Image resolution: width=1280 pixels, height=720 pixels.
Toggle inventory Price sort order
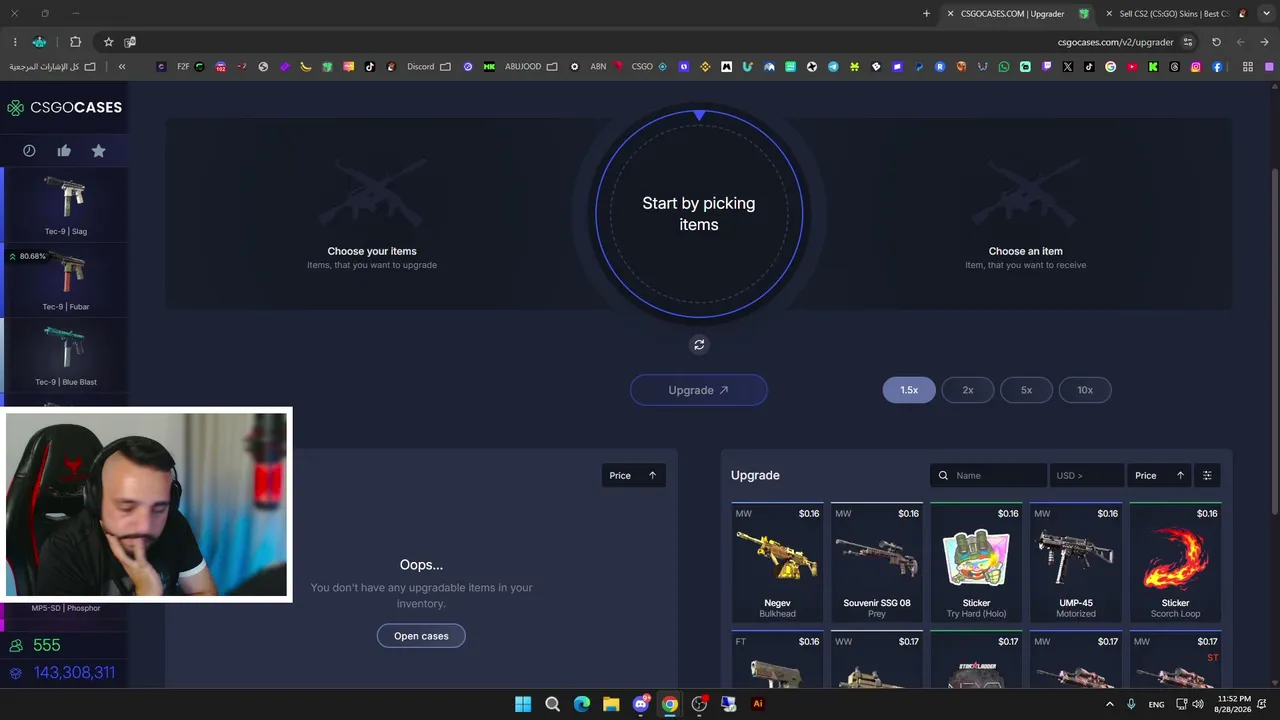[633, 476]
